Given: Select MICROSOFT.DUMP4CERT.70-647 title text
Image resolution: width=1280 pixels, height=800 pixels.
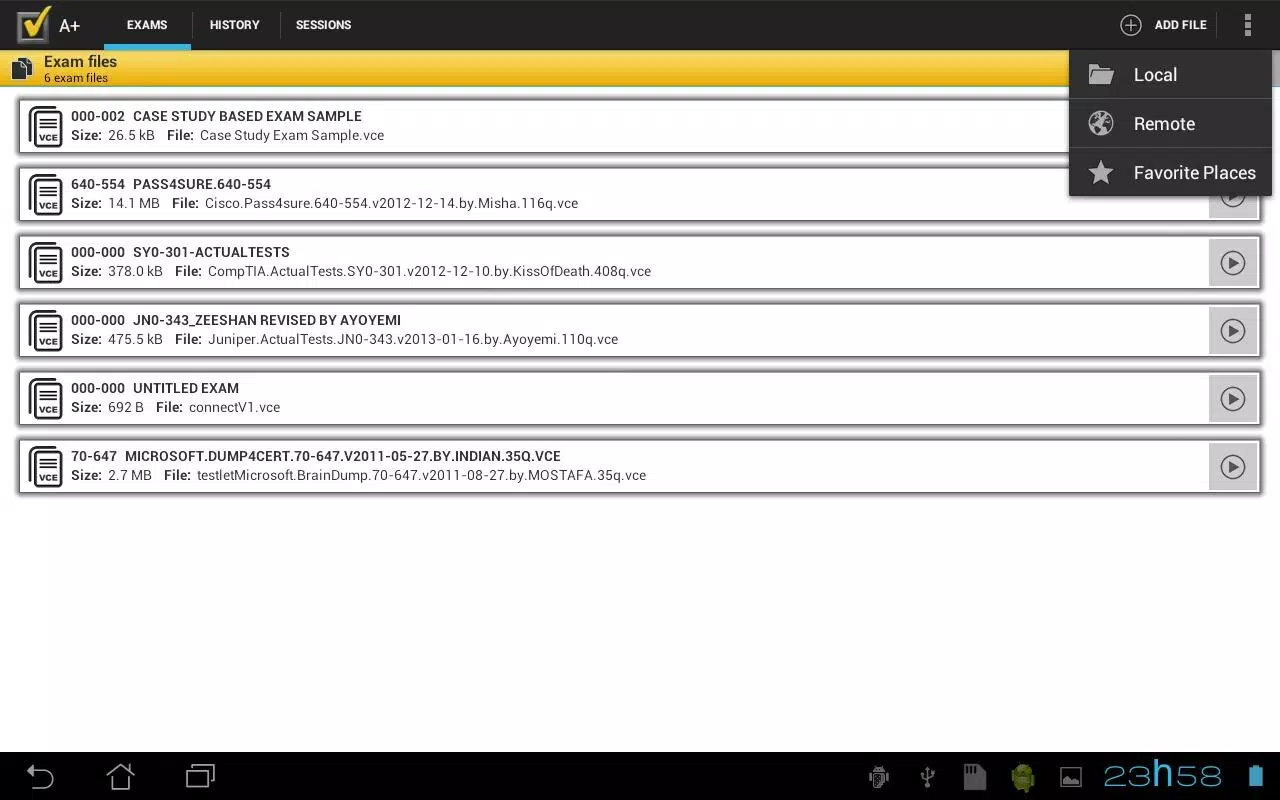Looking at the screenshot, I should click(343, 456).
